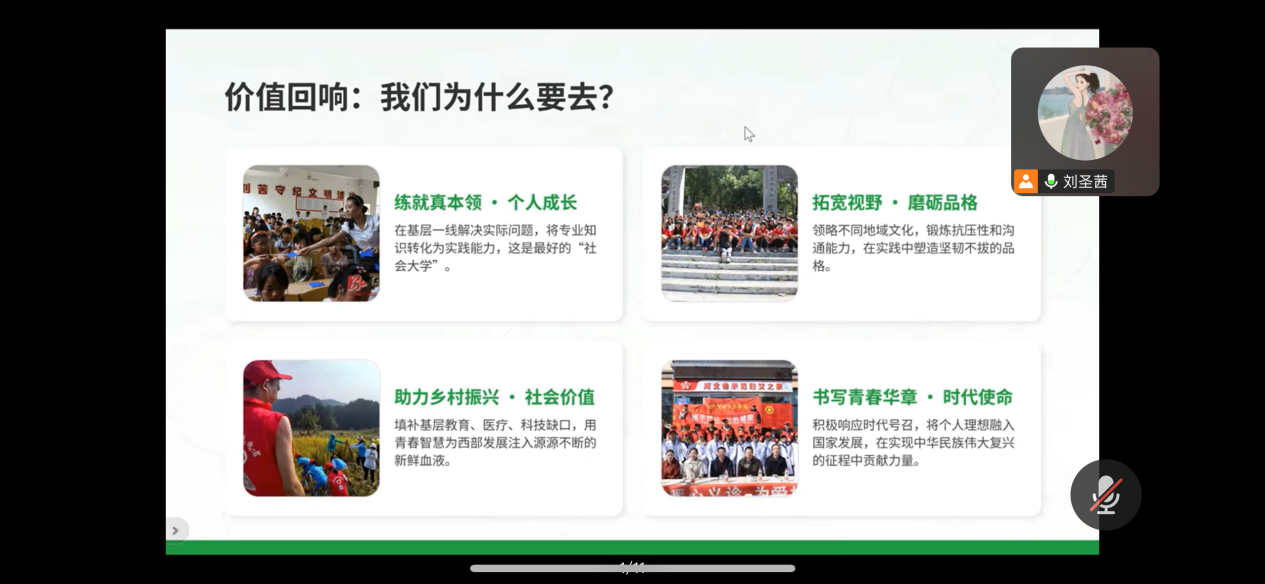Click the description text starting with 在基层一线
Screen dimensions: 1265x584
click(x=495, y=248)
